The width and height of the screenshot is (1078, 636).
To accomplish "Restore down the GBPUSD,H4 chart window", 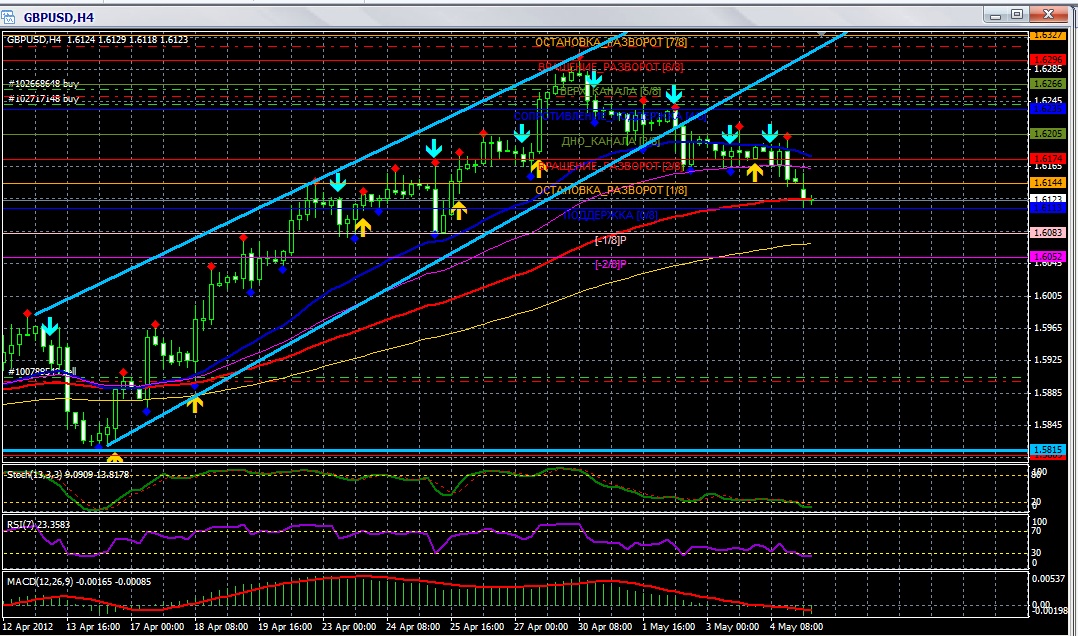I will click(x=1018, y=14).
